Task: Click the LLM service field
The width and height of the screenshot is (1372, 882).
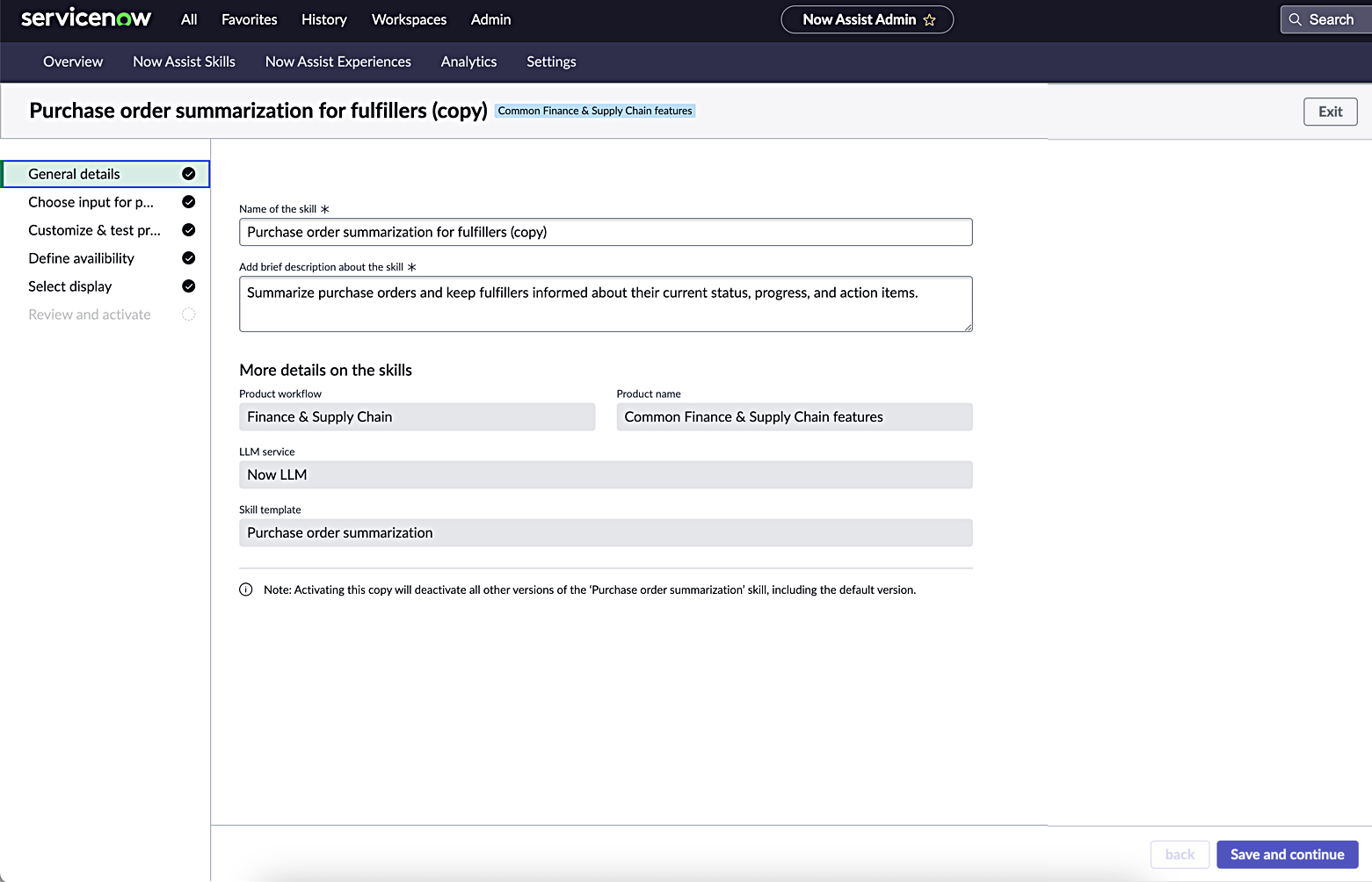Action: (606, 475)
